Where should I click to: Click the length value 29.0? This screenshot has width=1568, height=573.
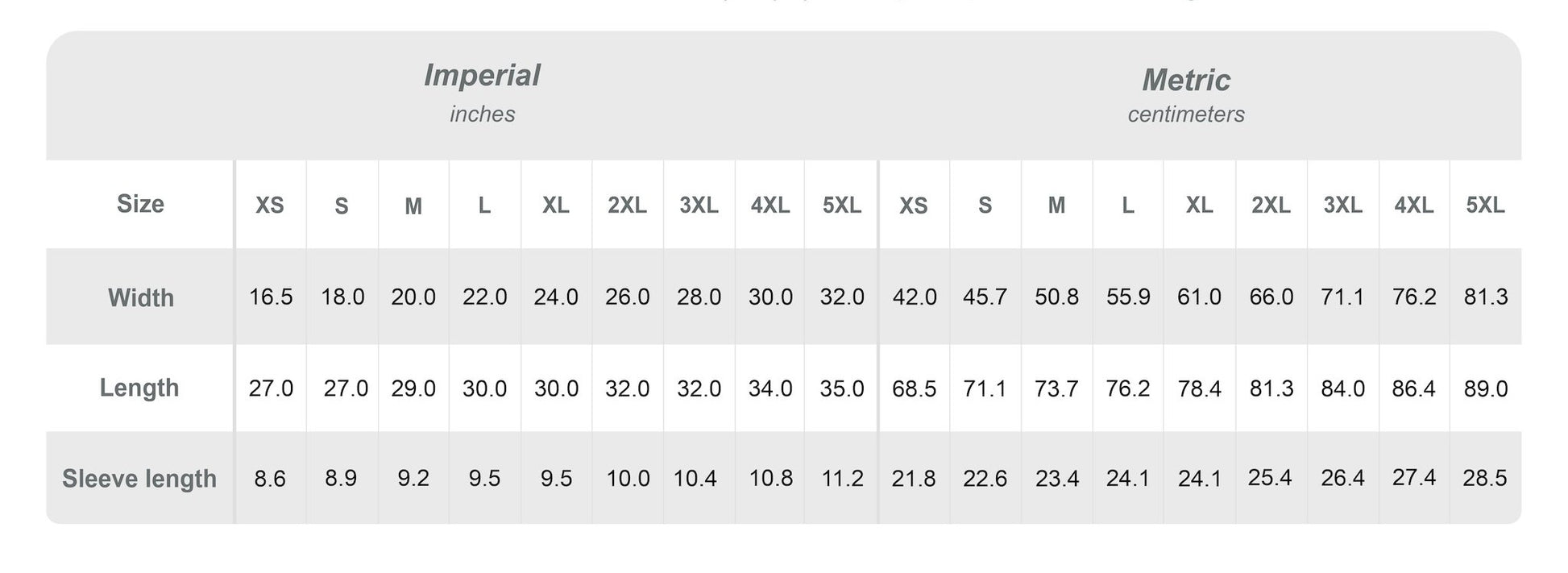413,388
